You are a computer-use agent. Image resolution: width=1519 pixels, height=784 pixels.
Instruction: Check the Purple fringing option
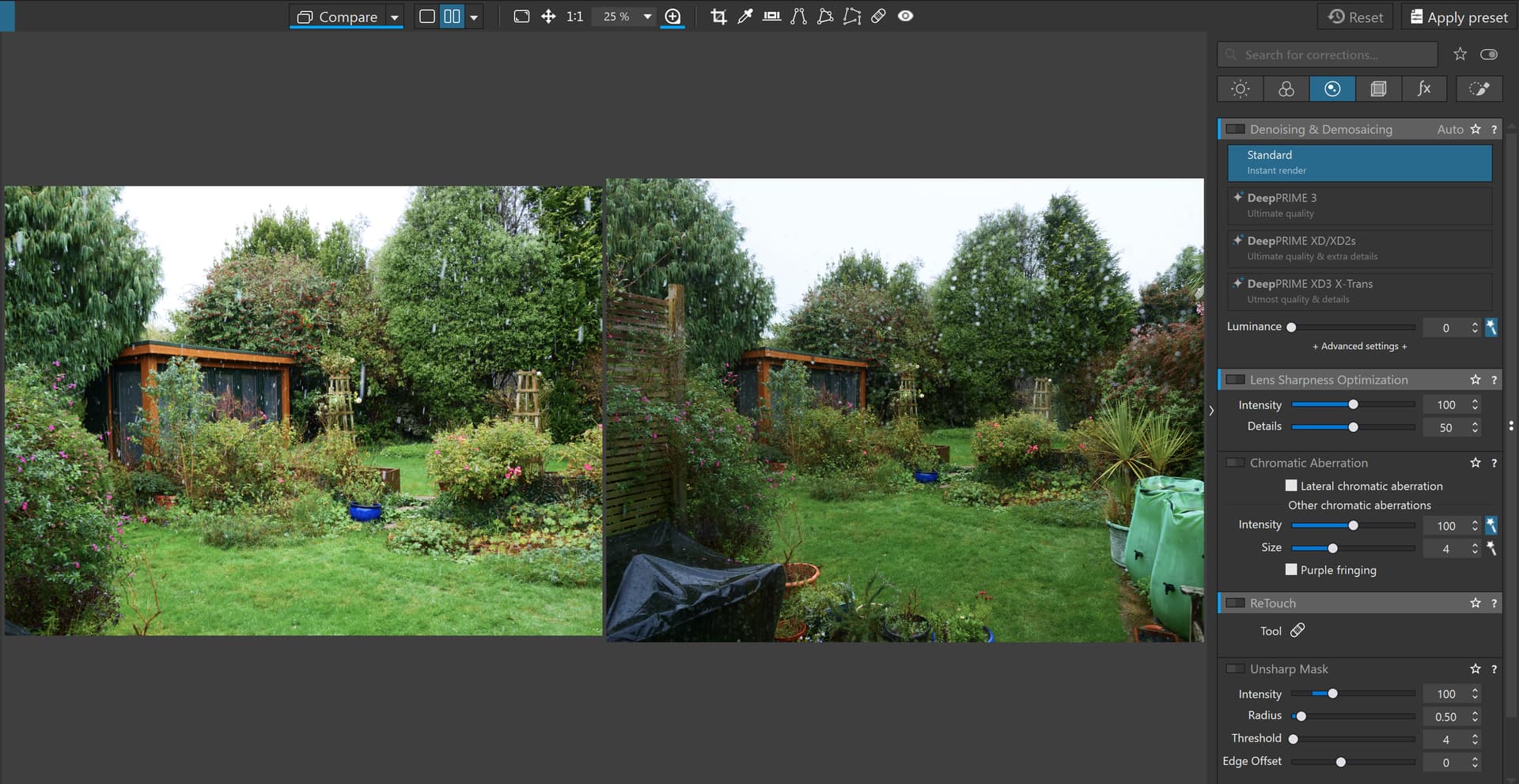pyautogui.click(x=1291, y=570)
